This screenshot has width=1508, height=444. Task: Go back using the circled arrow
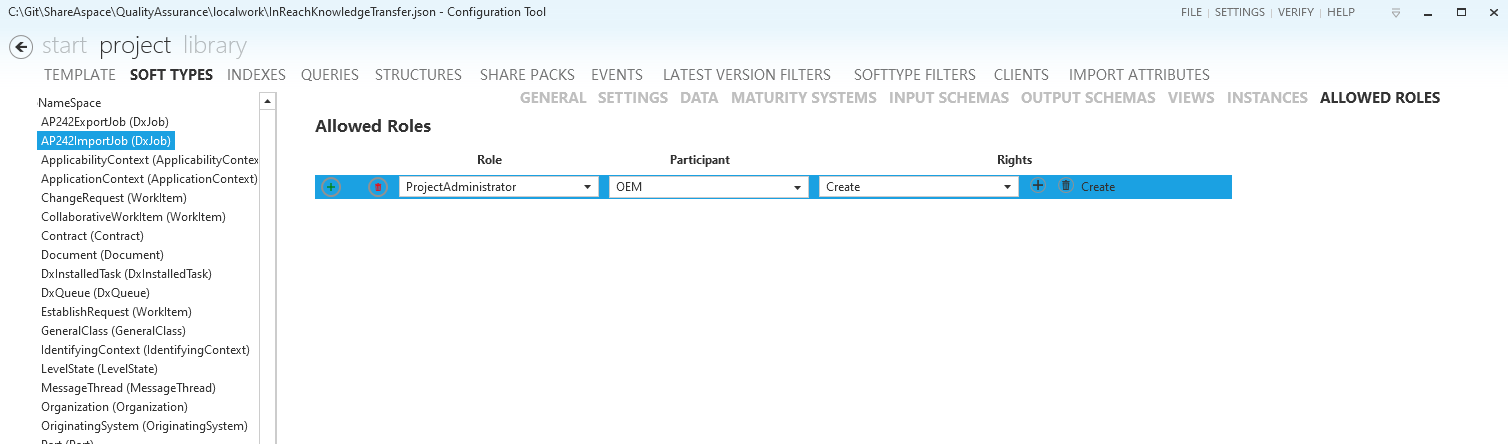[21, 47]
